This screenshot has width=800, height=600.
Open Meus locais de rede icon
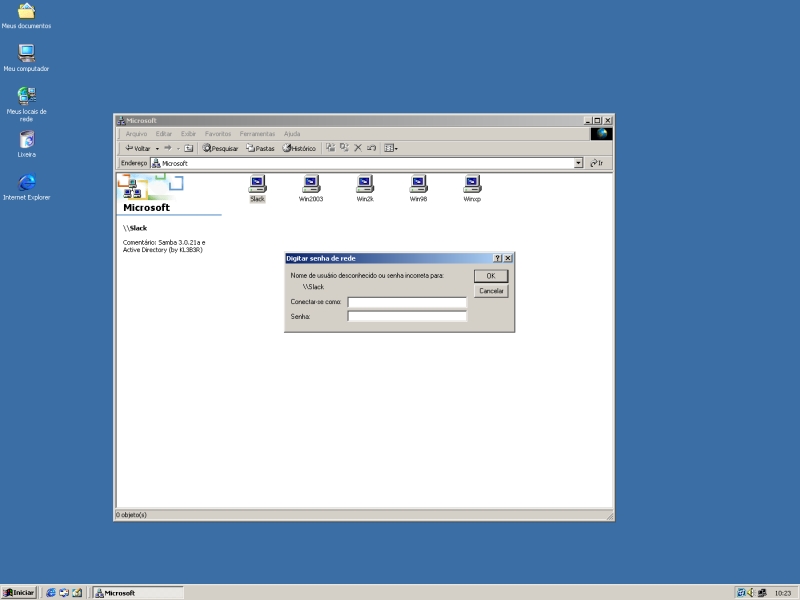[x=26, y=96]
